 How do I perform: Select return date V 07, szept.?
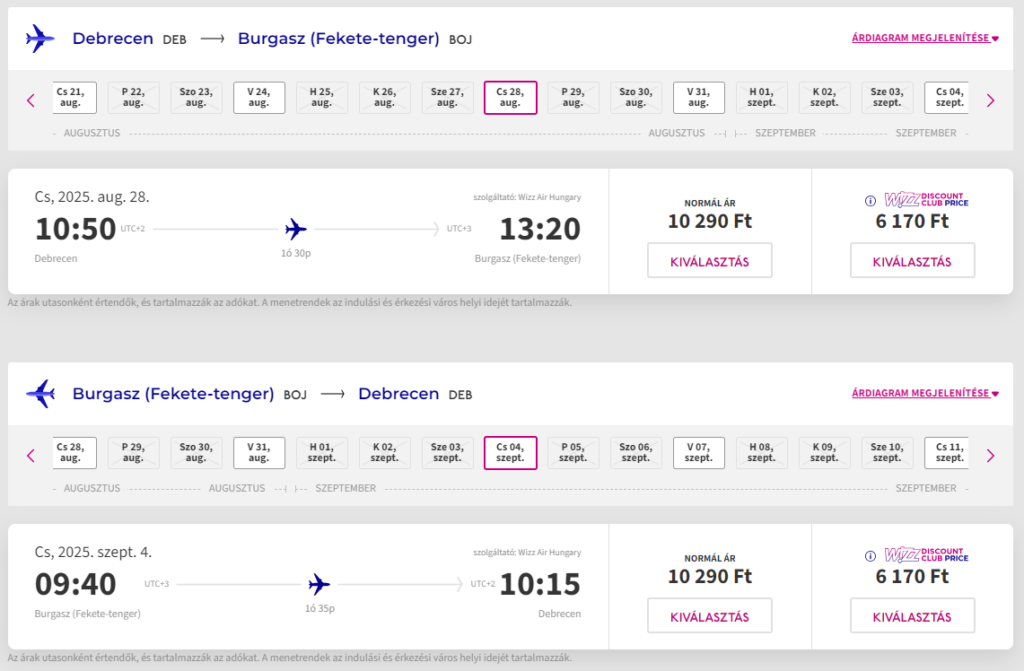tap(698, 452)
